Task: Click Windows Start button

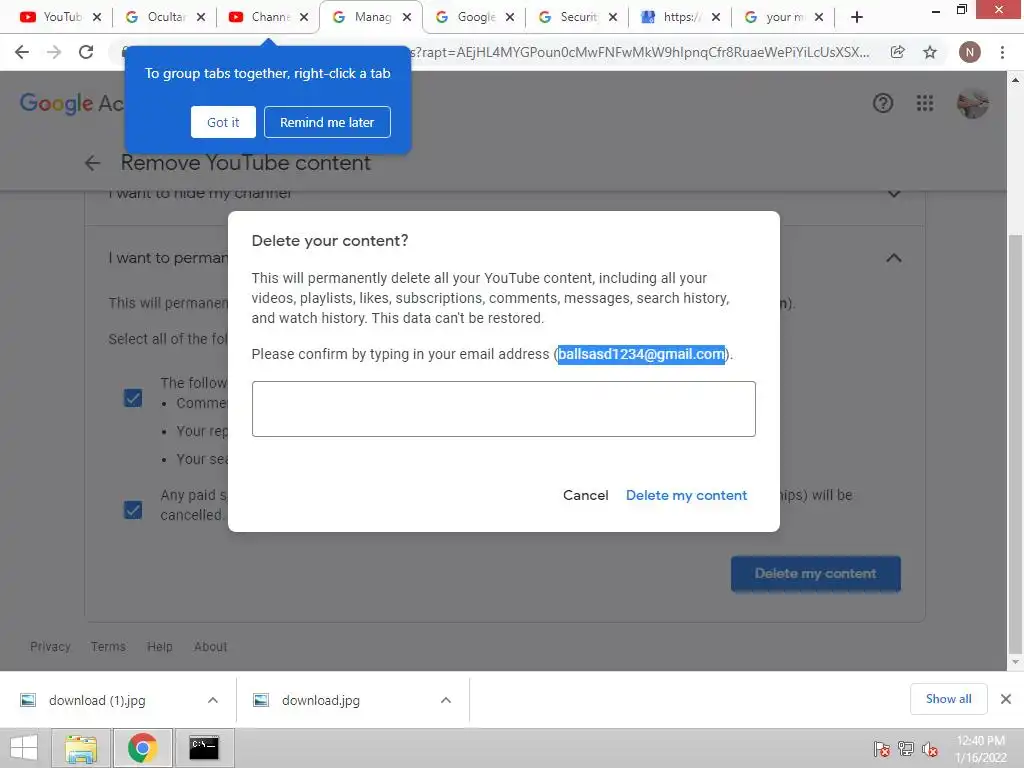Action: [x=24, y=748]
